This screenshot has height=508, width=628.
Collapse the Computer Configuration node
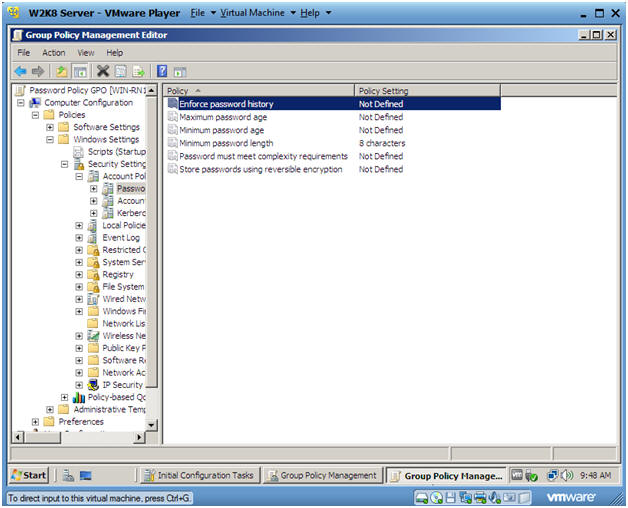(21, 103)
